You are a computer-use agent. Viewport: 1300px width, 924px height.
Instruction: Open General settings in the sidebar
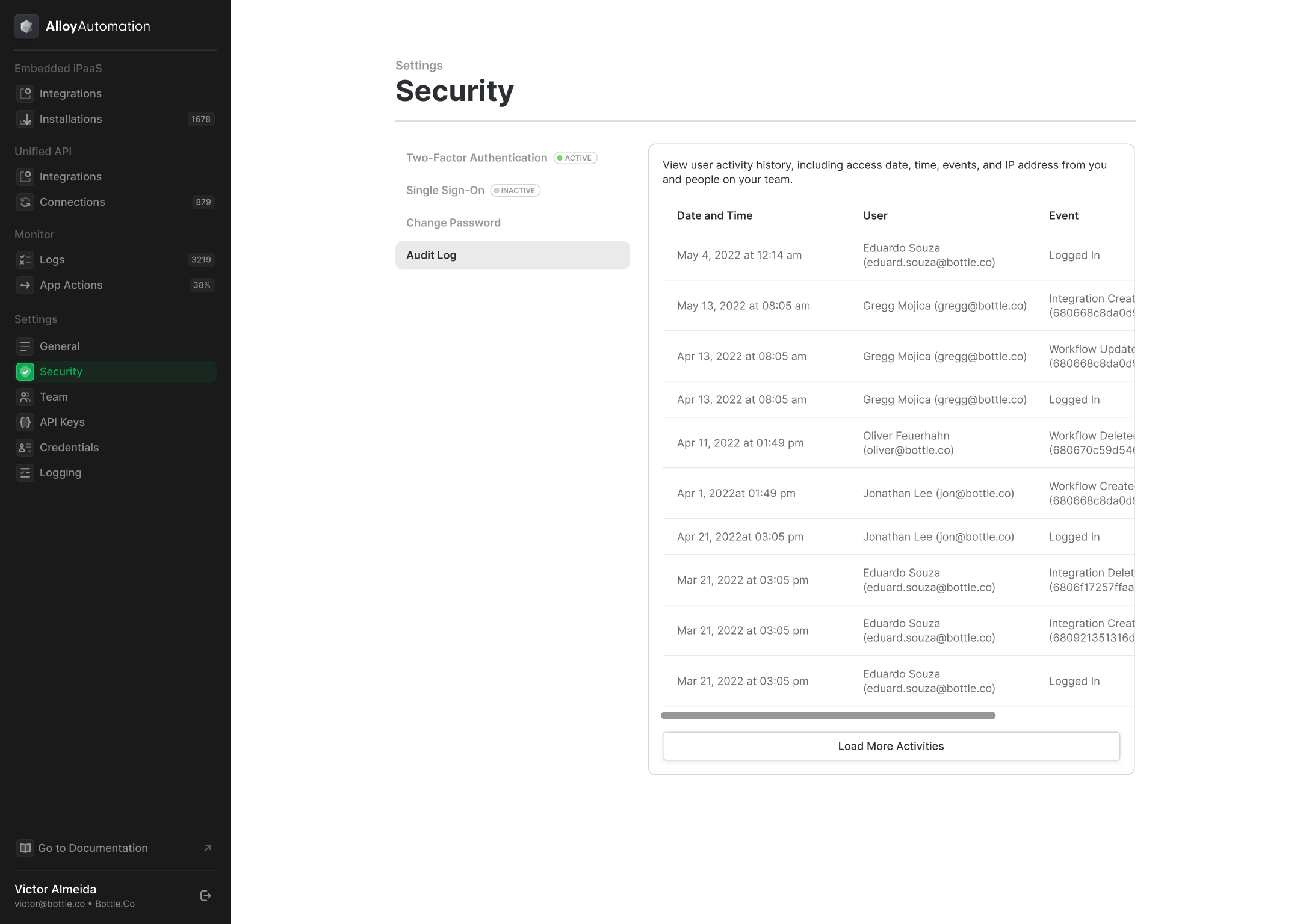[60, 346]
